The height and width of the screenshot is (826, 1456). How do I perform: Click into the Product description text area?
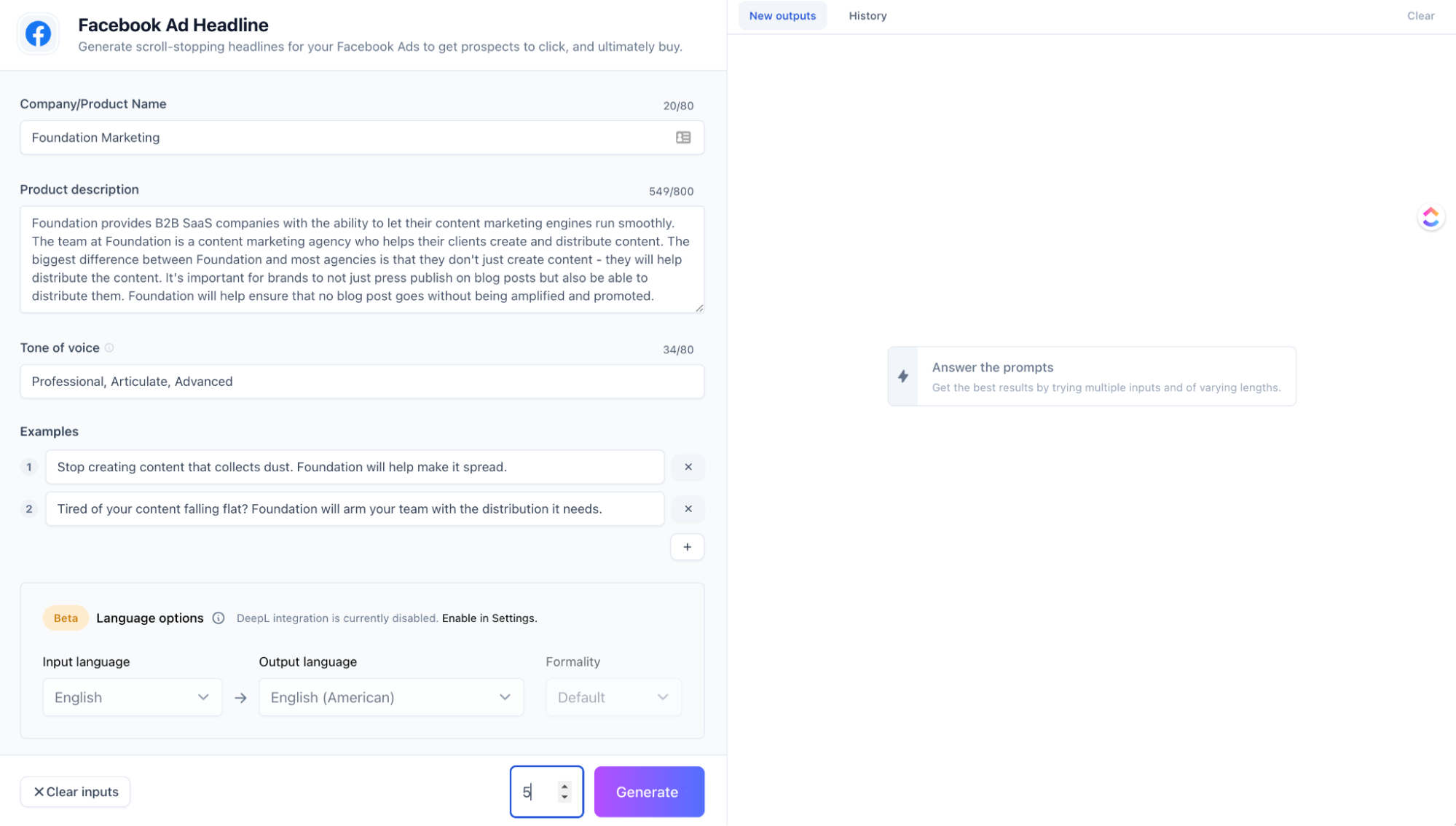(x=361, y=259)
